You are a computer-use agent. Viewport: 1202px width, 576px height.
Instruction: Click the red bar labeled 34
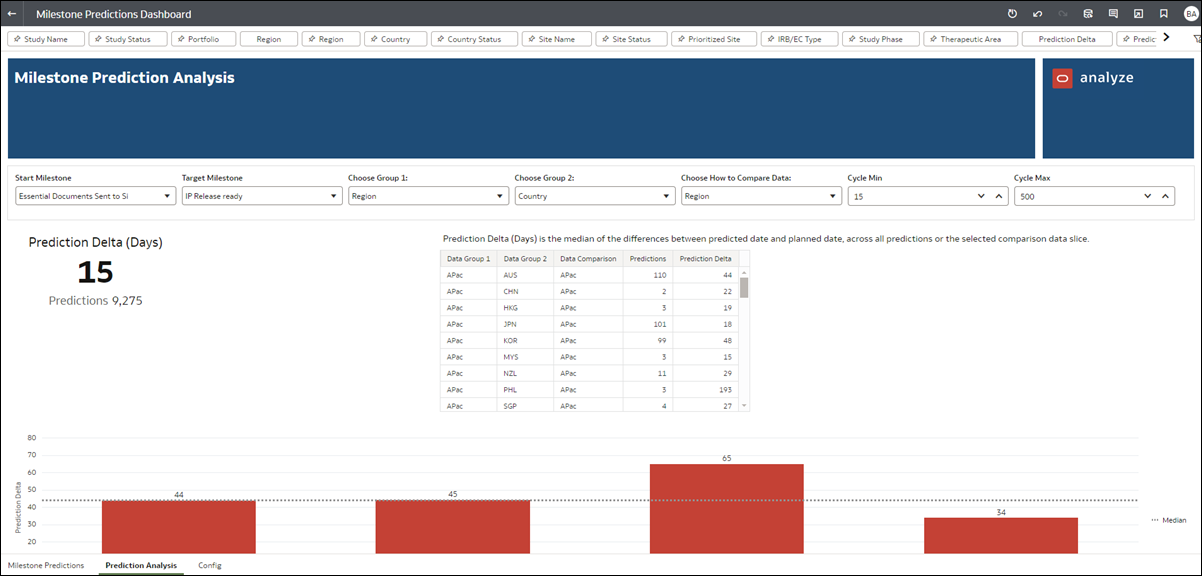click(1001, 536)
